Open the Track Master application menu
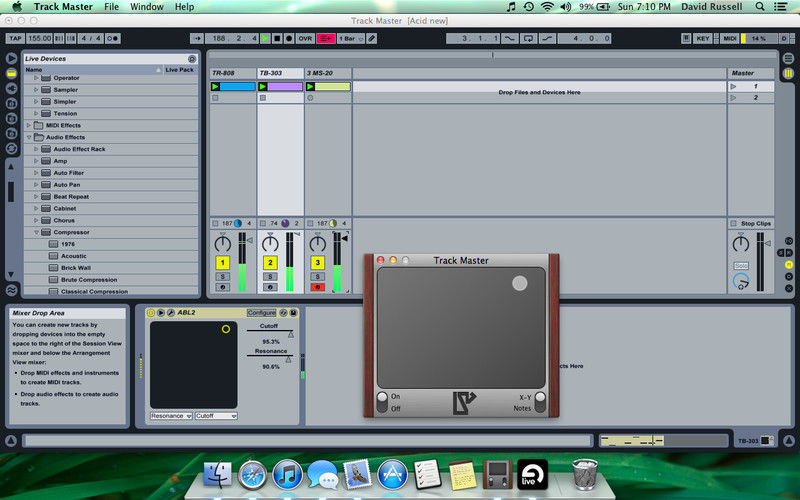Image resolution: width=800 pixels, height=500 pixels. (63, 7)
